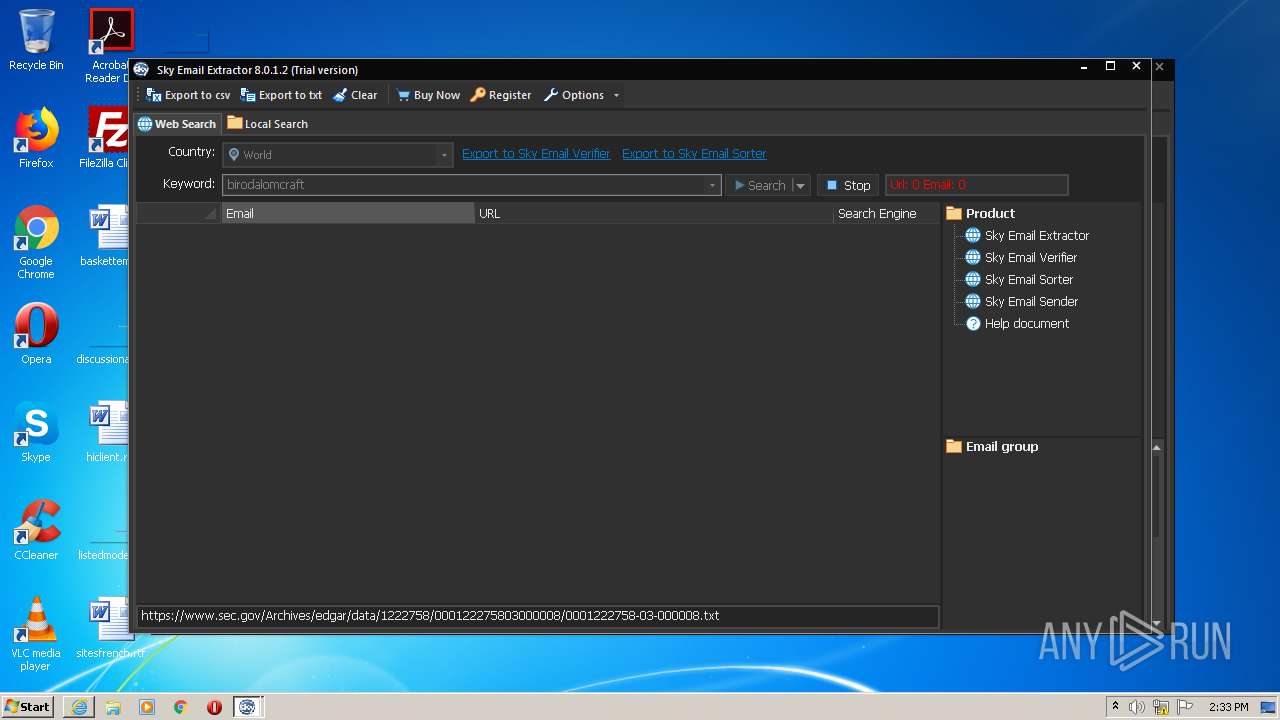1280x720 pixels.
Task: Open Sky Email Extractor in Product tree
Action: pyautogui.click(x=1026, y=235)
